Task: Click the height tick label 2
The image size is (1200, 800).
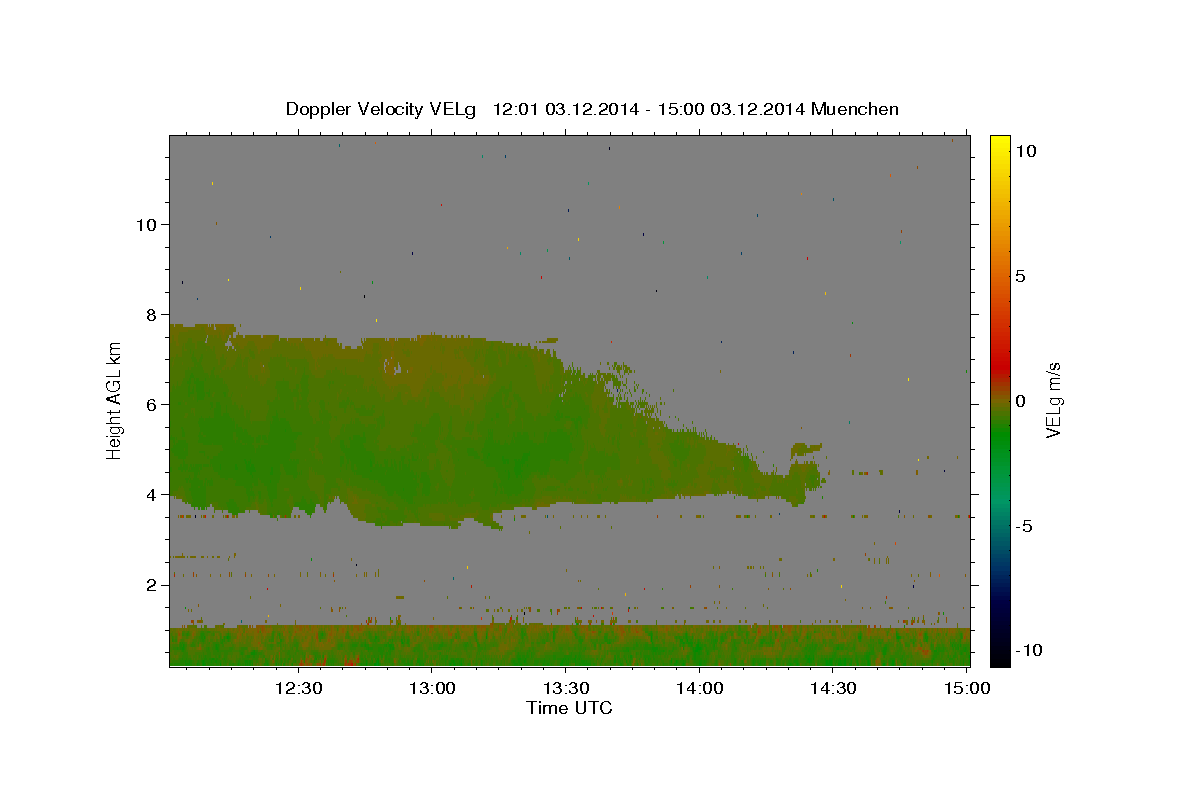Action: coord(152,584)
